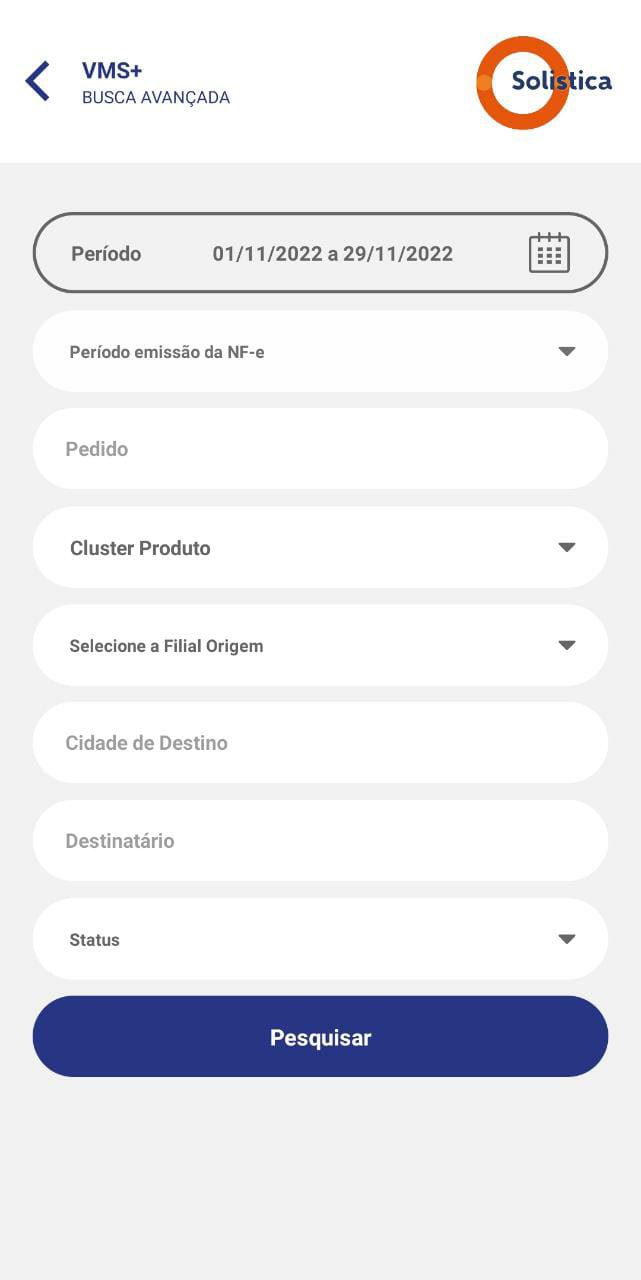Click the Período emissão da NF-e arrow
641x1280 pixels.
(x=567, y=351)
